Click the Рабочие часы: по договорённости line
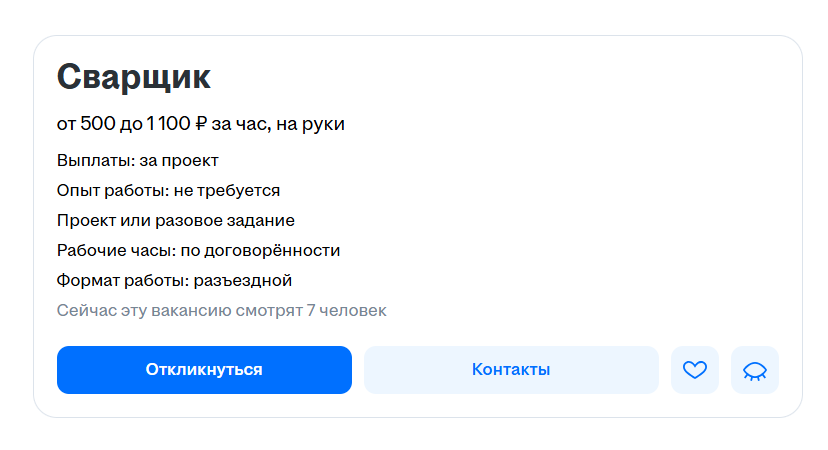The image size is (828, 450). point(199,250)
